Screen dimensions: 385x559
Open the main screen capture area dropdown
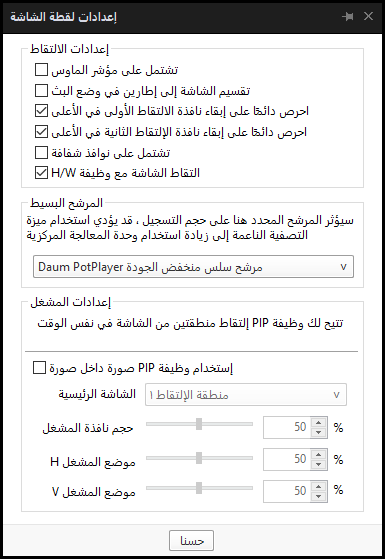pos(246,395)
